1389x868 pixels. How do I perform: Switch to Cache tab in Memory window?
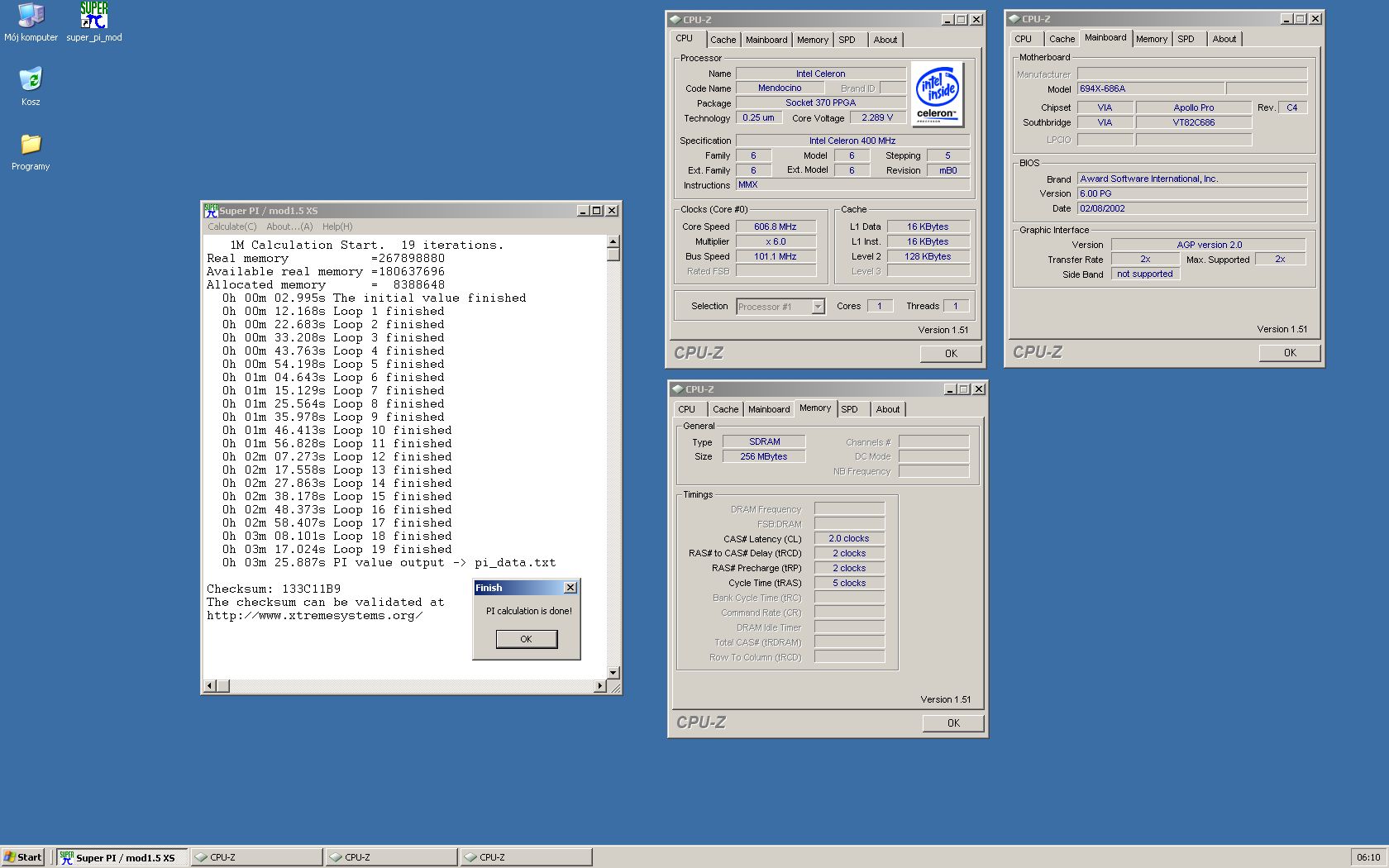click(726, 409)
